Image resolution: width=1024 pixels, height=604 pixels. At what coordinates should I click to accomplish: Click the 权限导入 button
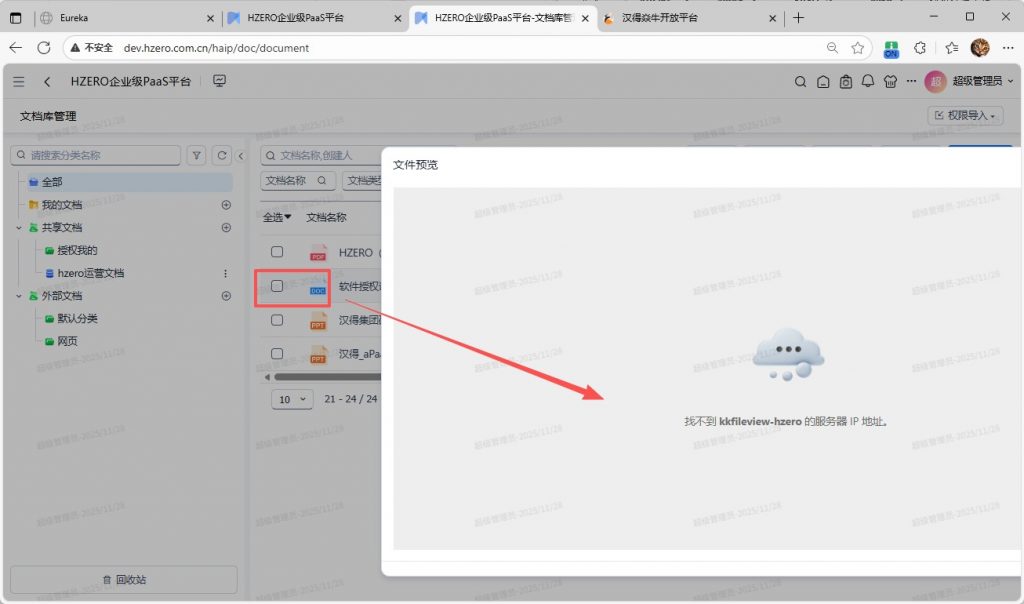965,116
